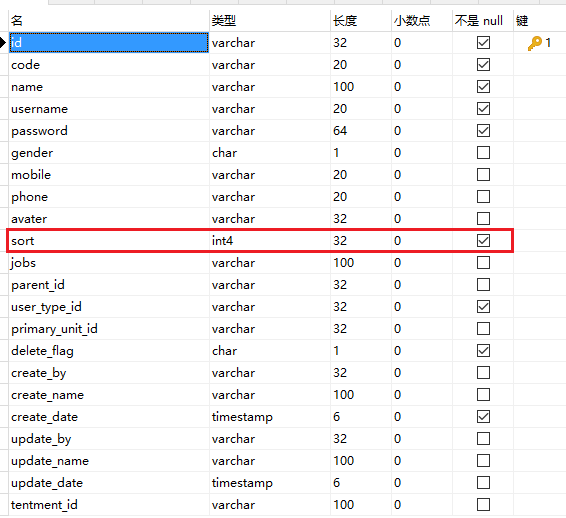This screenshot has width=566, height=518.
Task: Click the decimal 0 cell of jobs
Action: coord(422,263)
